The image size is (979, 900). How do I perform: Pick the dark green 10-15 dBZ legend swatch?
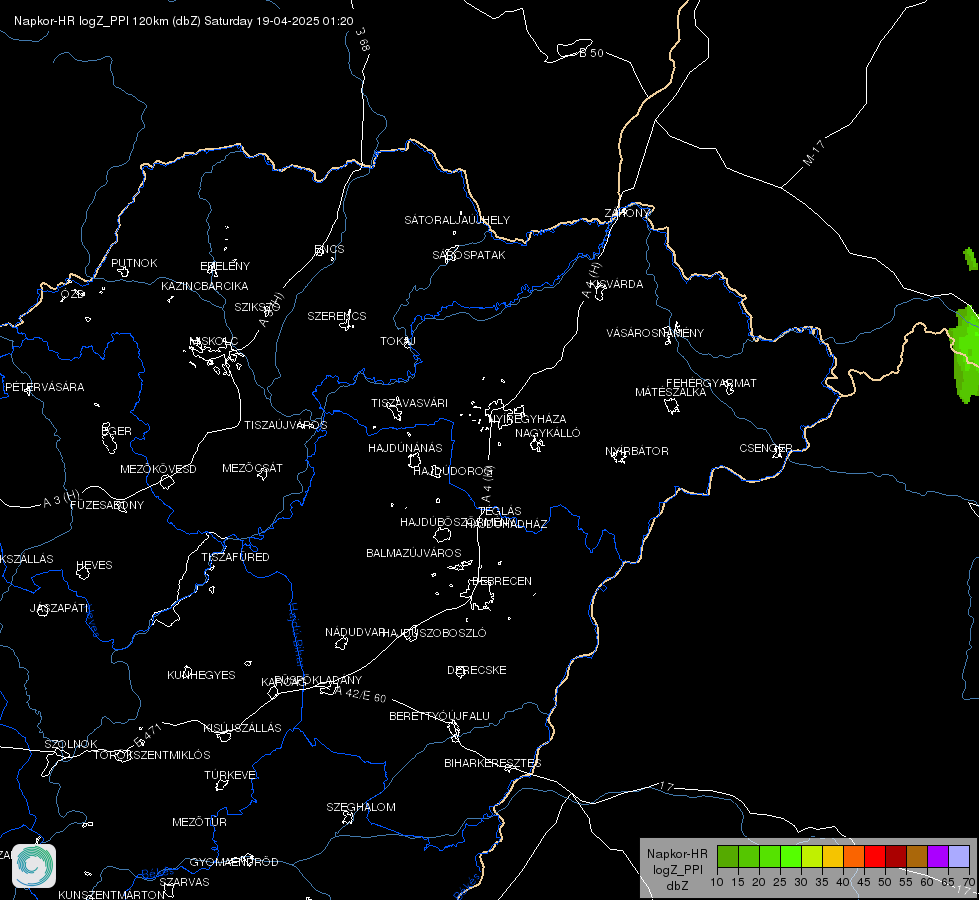click(x=728, y=856)
